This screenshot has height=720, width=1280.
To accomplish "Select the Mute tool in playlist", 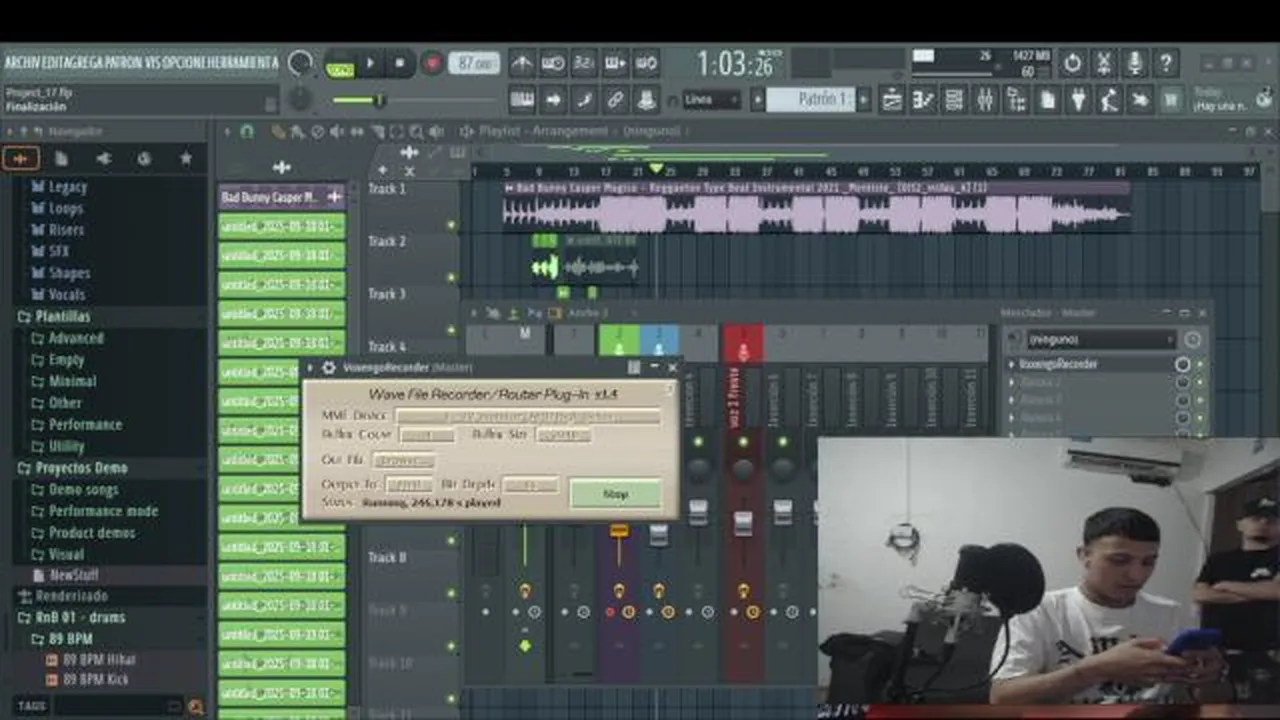I will click(x=337, y=131).
